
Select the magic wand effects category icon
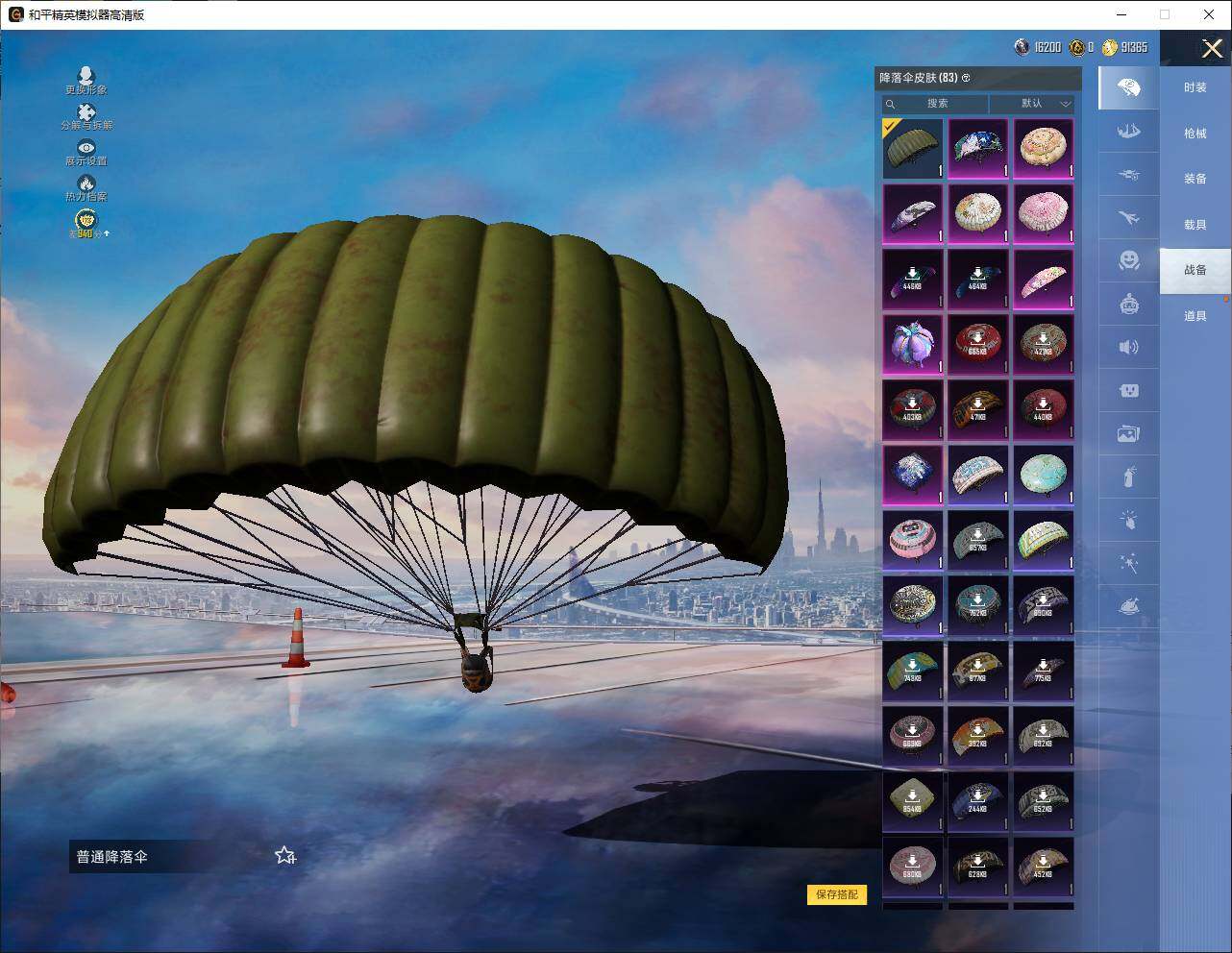pos(1129,564)
